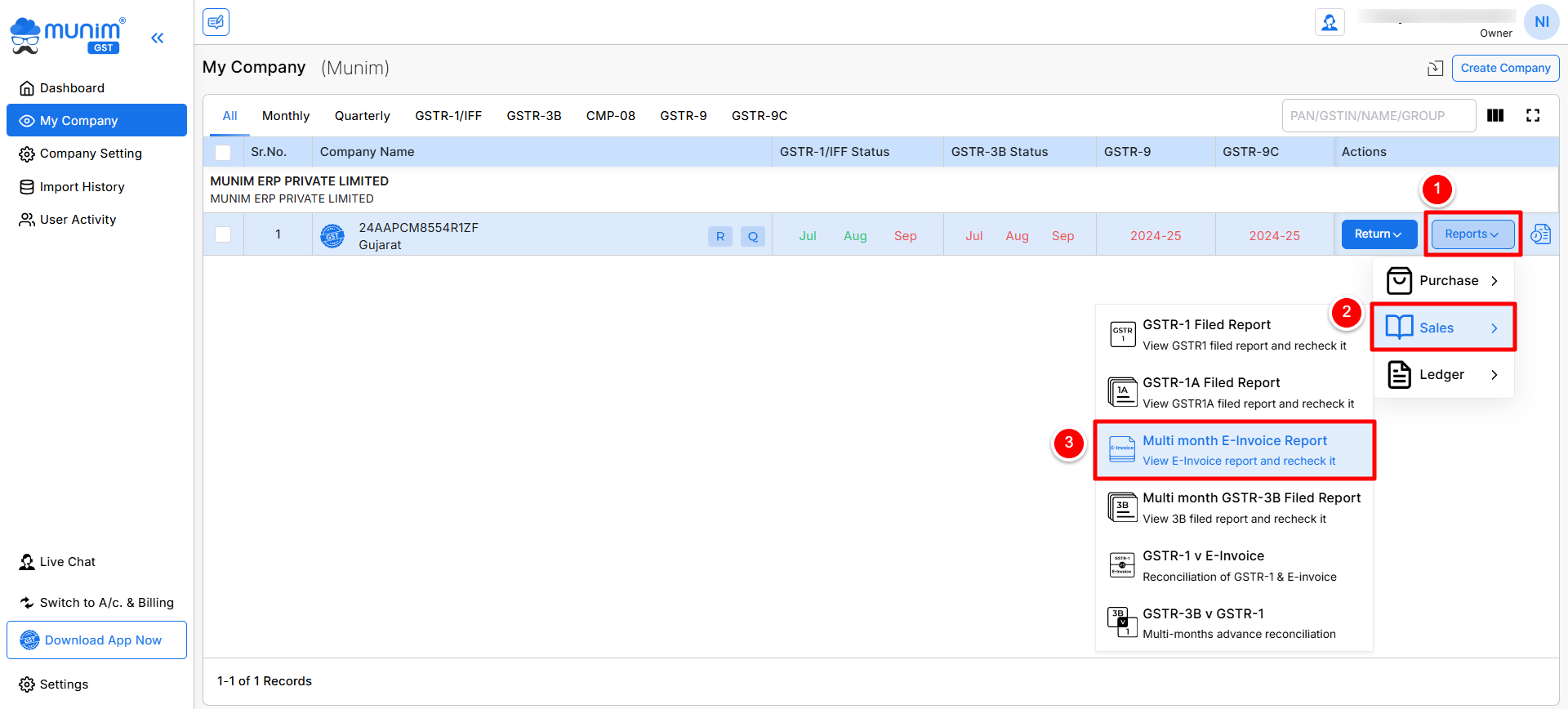The image size is (1568, 709).
Task: Click 2024-25 under the GSTR-9 column
Action: click(1156, 236)
